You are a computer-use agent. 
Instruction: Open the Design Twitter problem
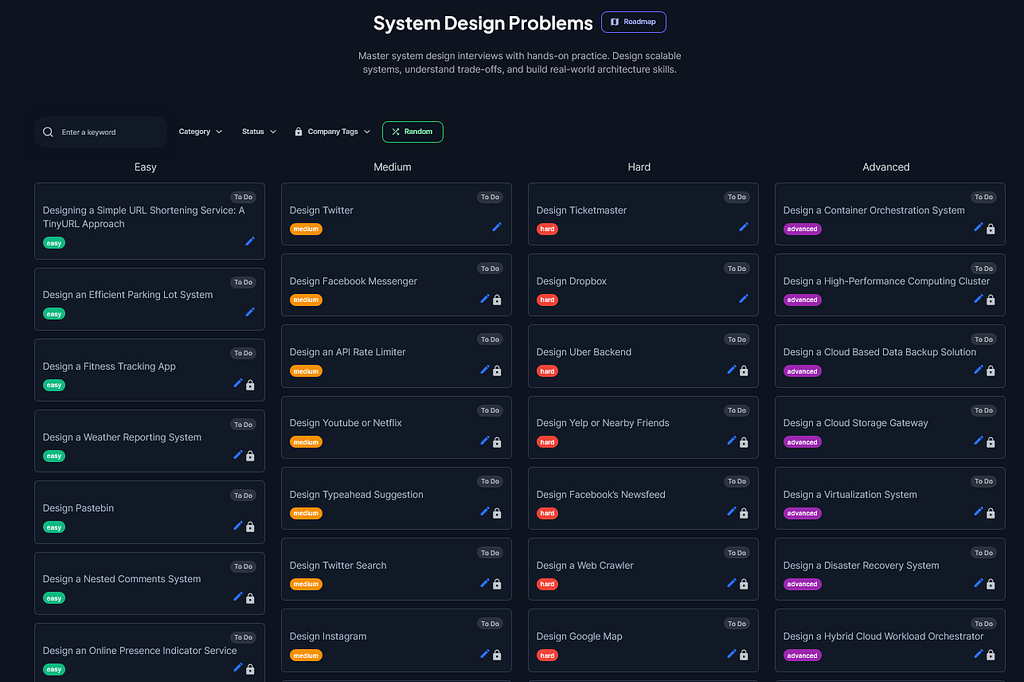[321, 210]
